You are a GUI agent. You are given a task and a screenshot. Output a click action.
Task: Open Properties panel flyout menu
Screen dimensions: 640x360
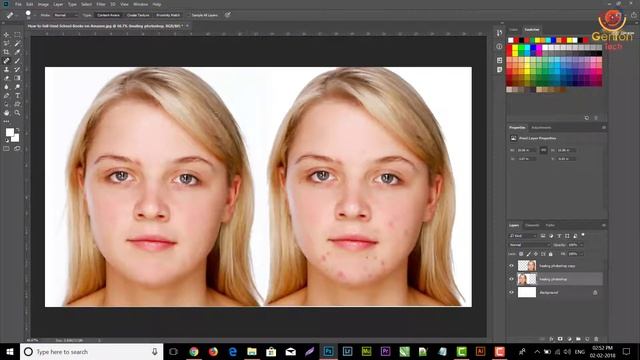click(603, 128)
